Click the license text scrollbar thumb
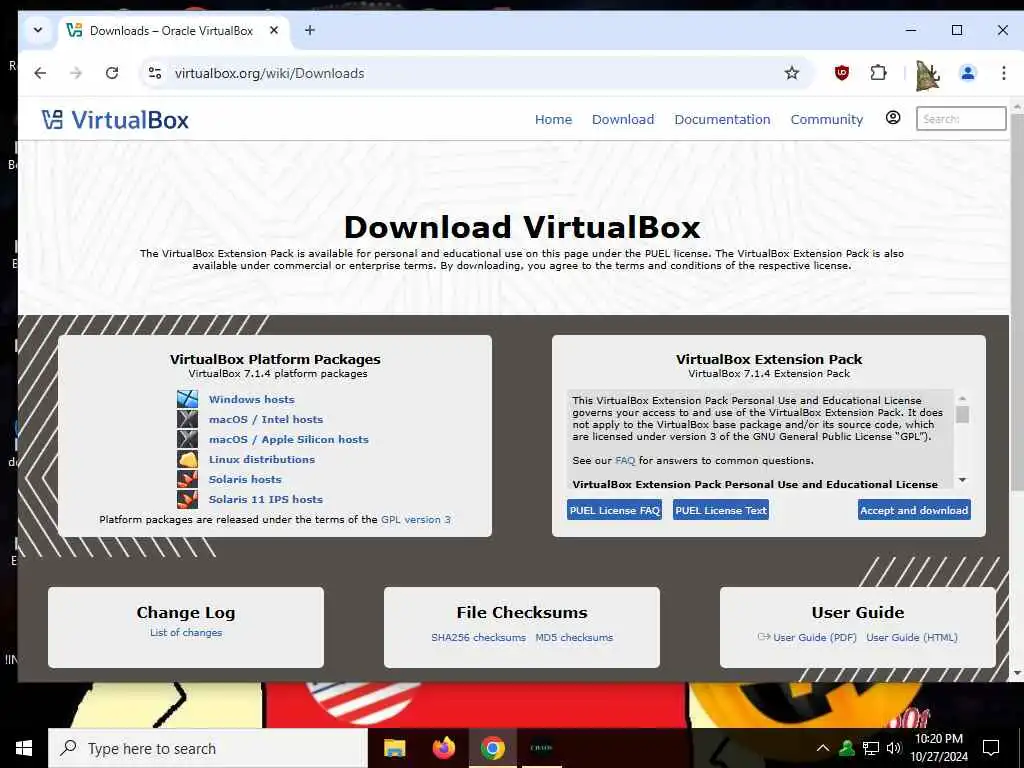Screen dimensions: 1024x768 [x=962, y=415]
